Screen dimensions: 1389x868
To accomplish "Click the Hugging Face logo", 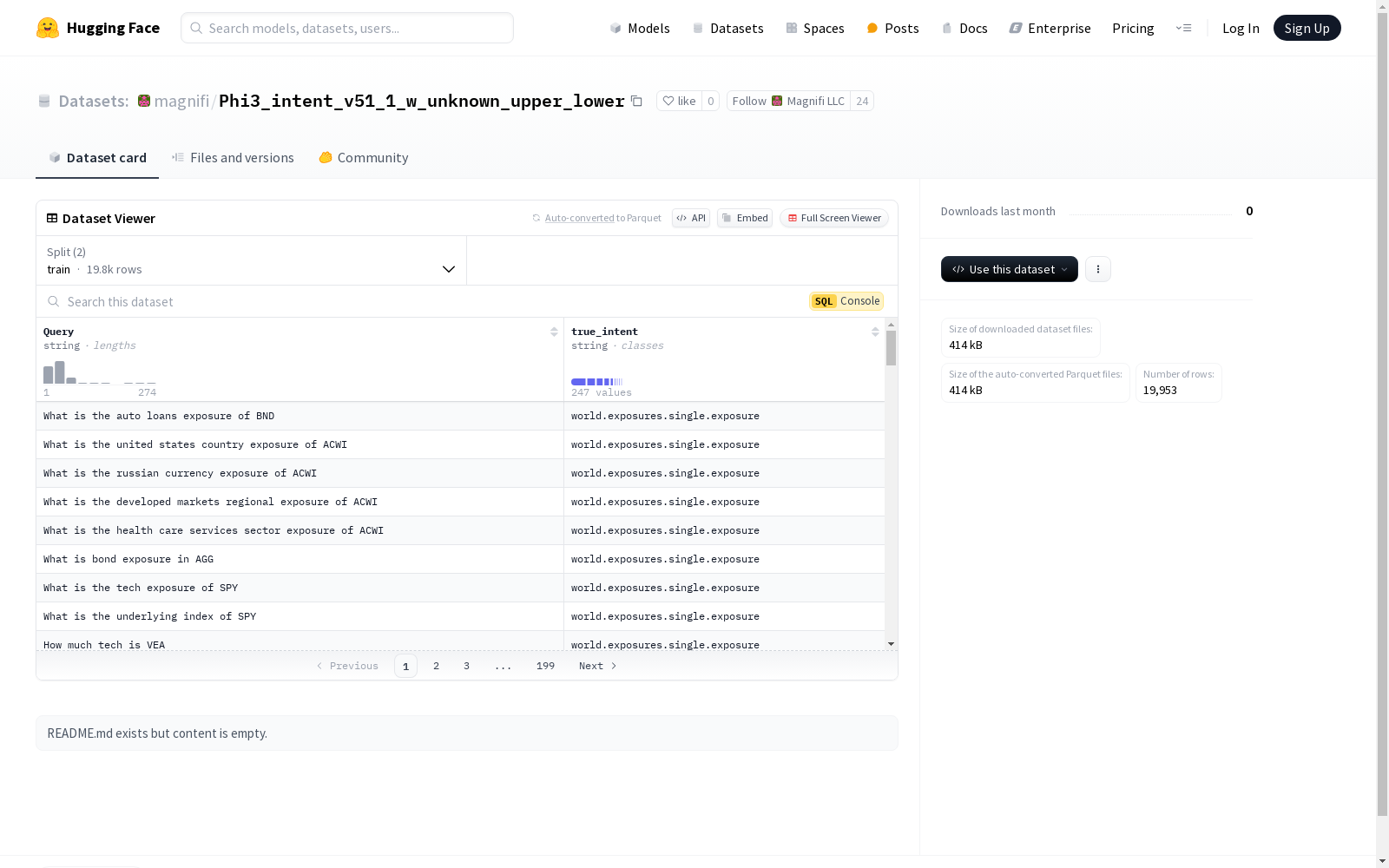I will coord(98,28).
